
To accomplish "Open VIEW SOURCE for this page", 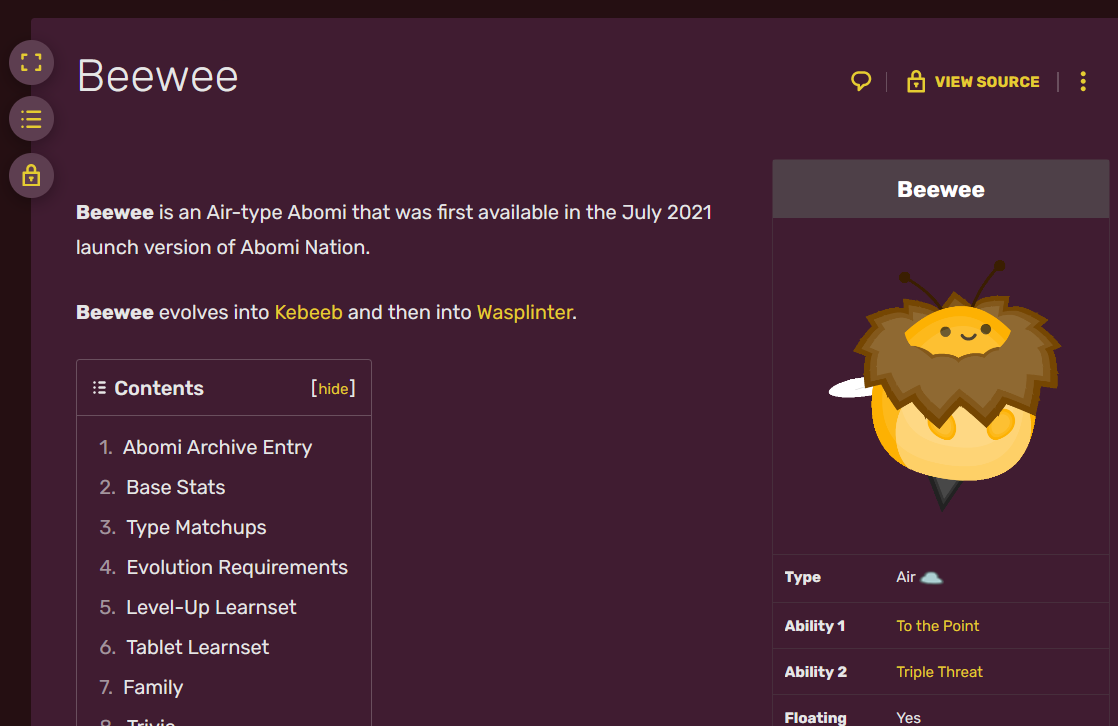I will pos(986,81).
